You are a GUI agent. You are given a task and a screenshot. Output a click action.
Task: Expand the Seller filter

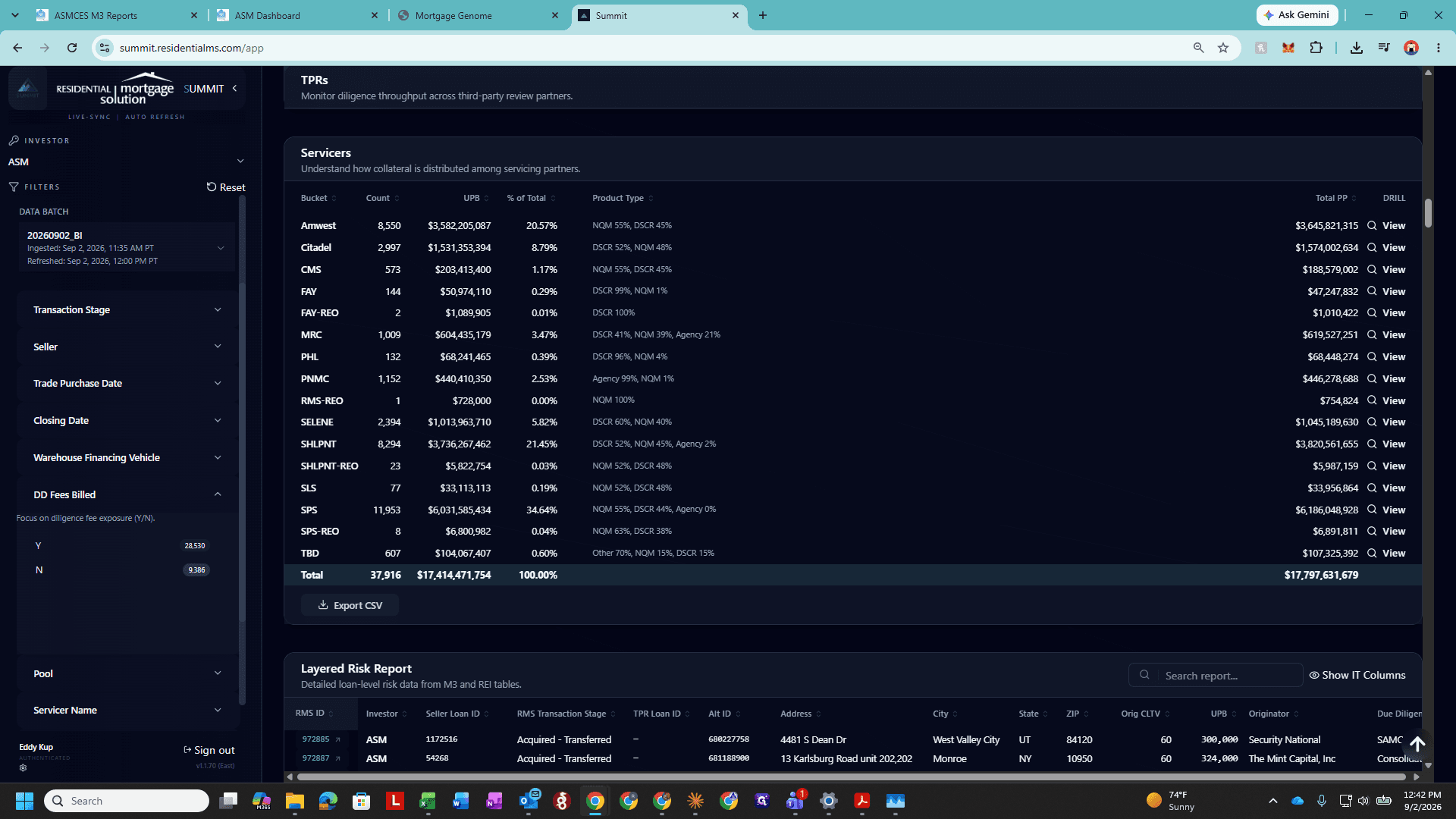click(x=127, y=347)
